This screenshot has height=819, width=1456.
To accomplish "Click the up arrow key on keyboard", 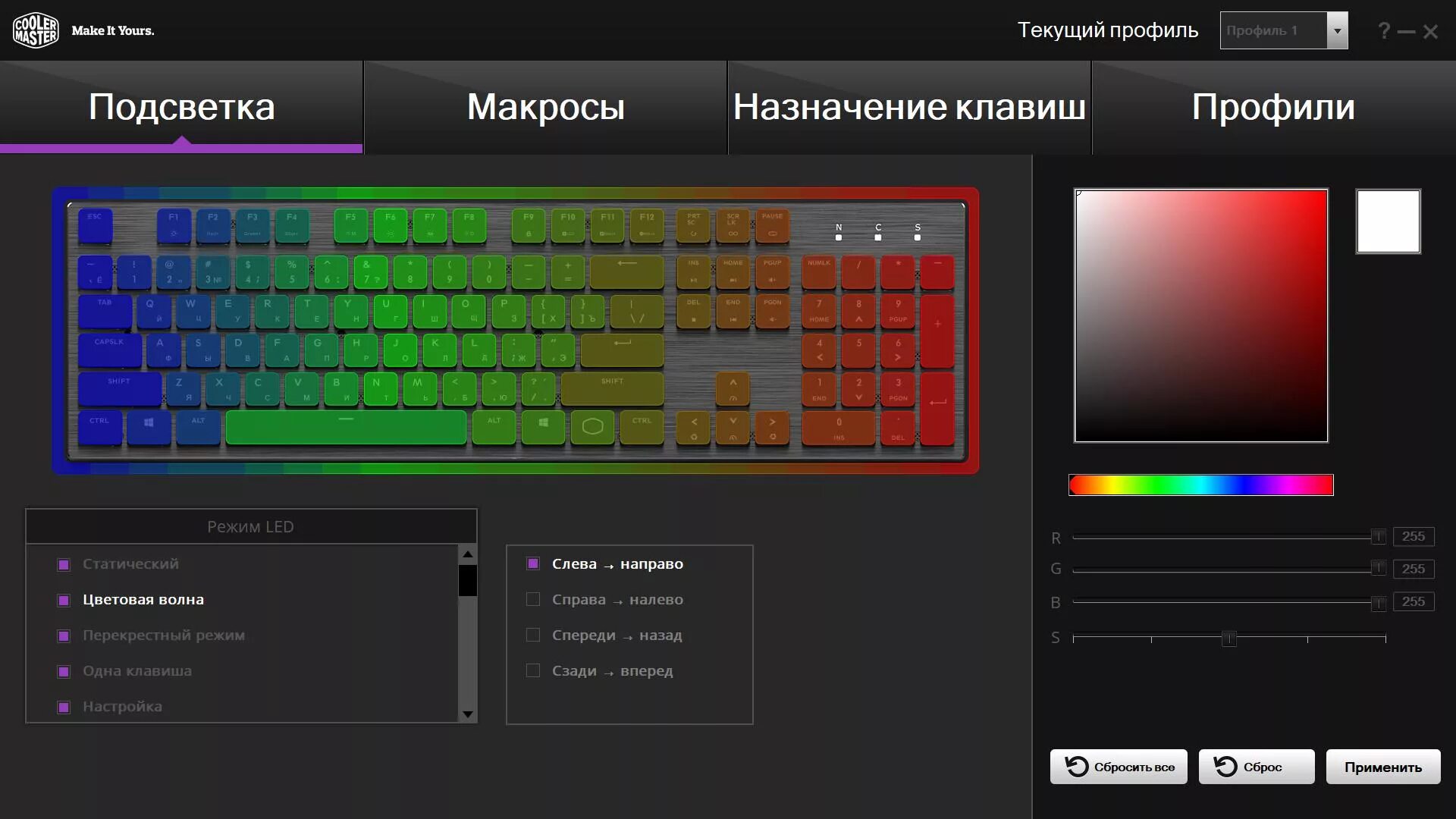I will (x=733, y=388).
